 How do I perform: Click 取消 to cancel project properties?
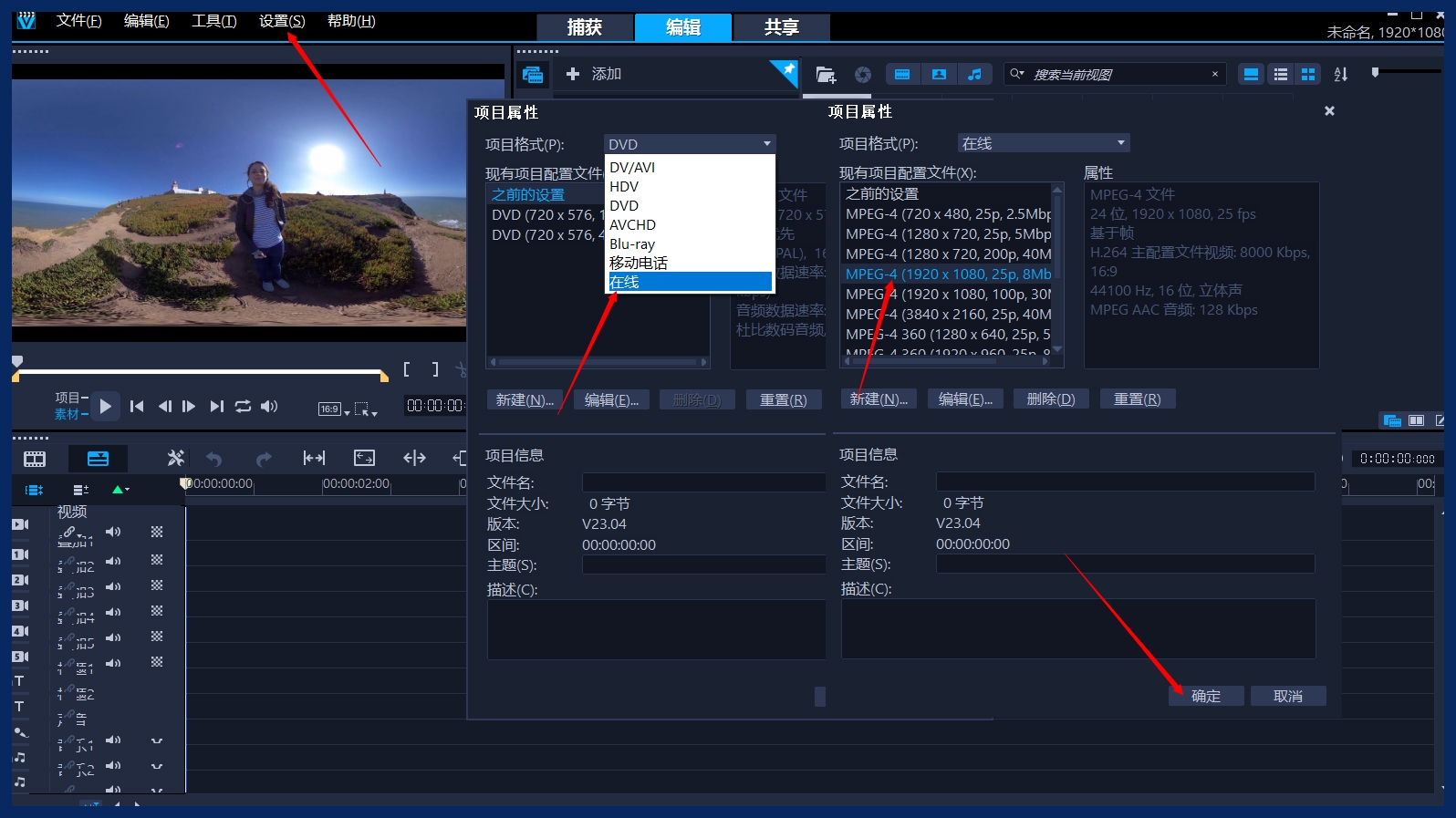pos(1288,696)
